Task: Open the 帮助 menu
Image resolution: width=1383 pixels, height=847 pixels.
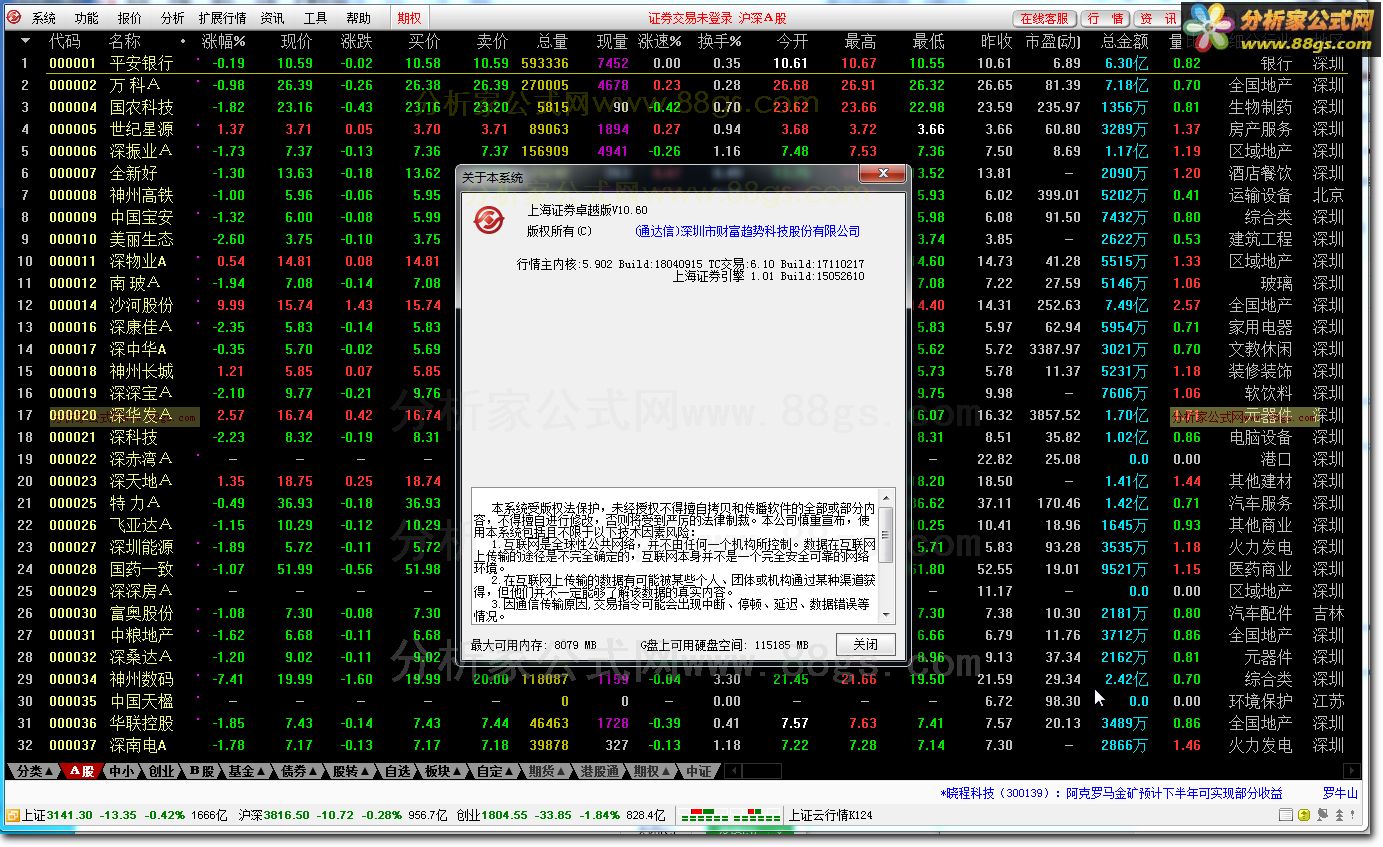Action: coord(358,18)
